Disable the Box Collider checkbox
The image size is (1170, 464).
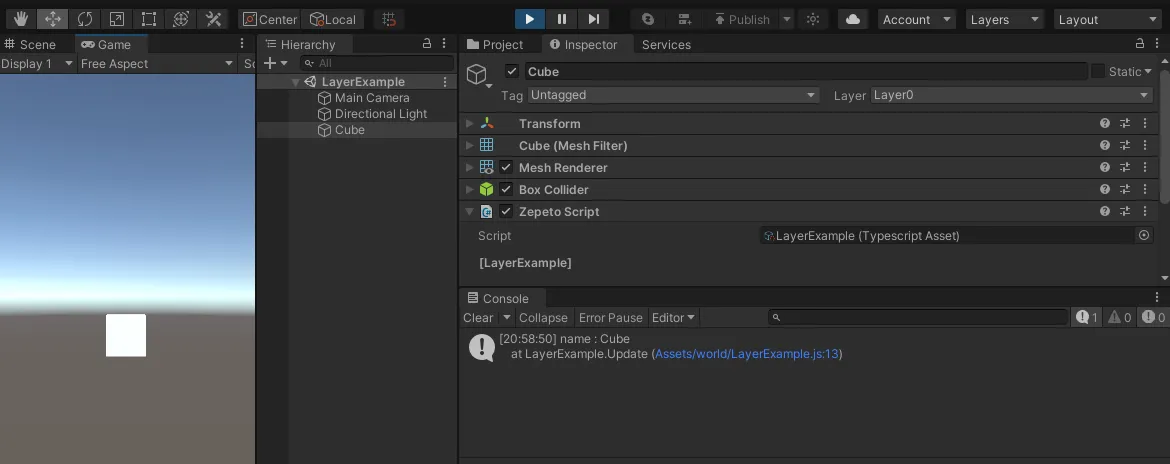[x=506, y=189]
